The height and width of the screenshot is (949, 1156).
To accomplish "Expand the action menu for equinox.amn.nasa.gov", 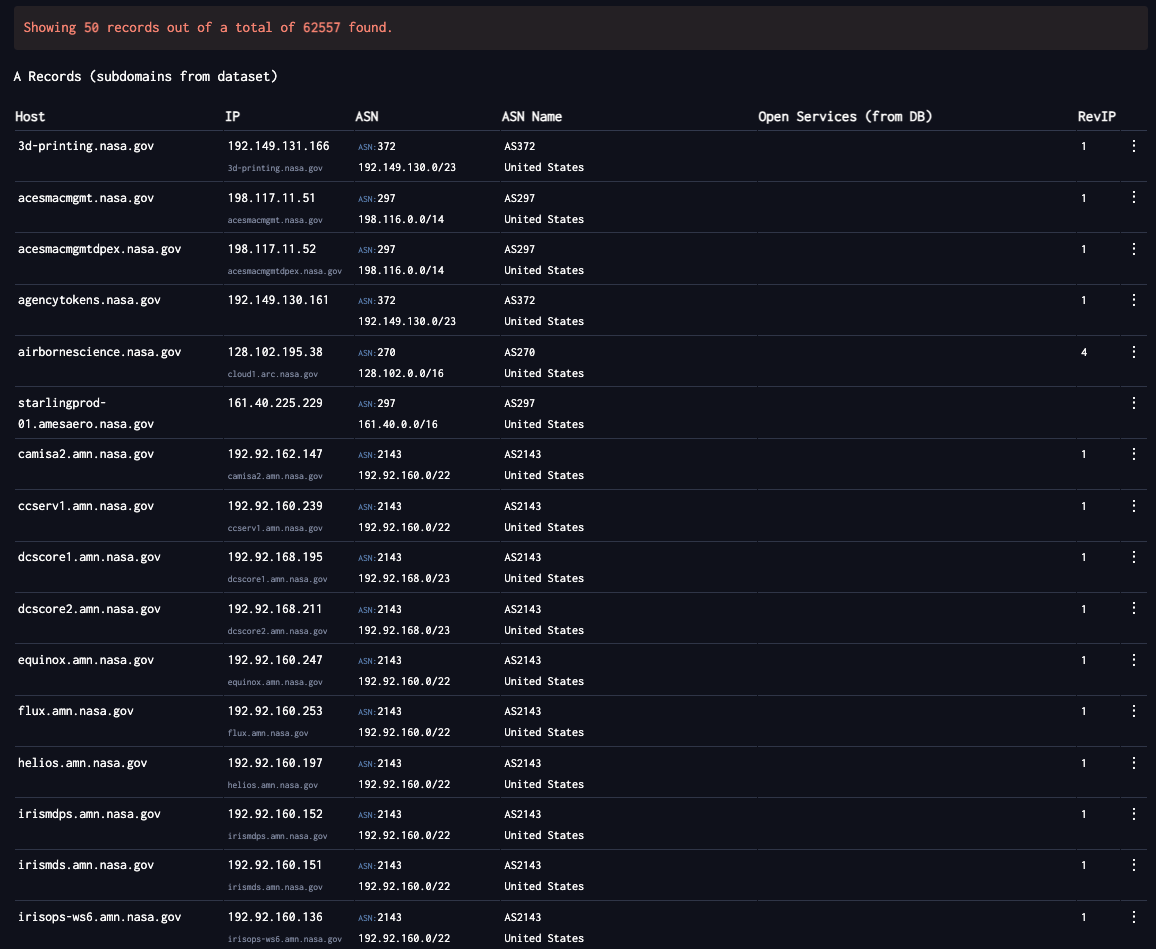I will coord(1133,660).
